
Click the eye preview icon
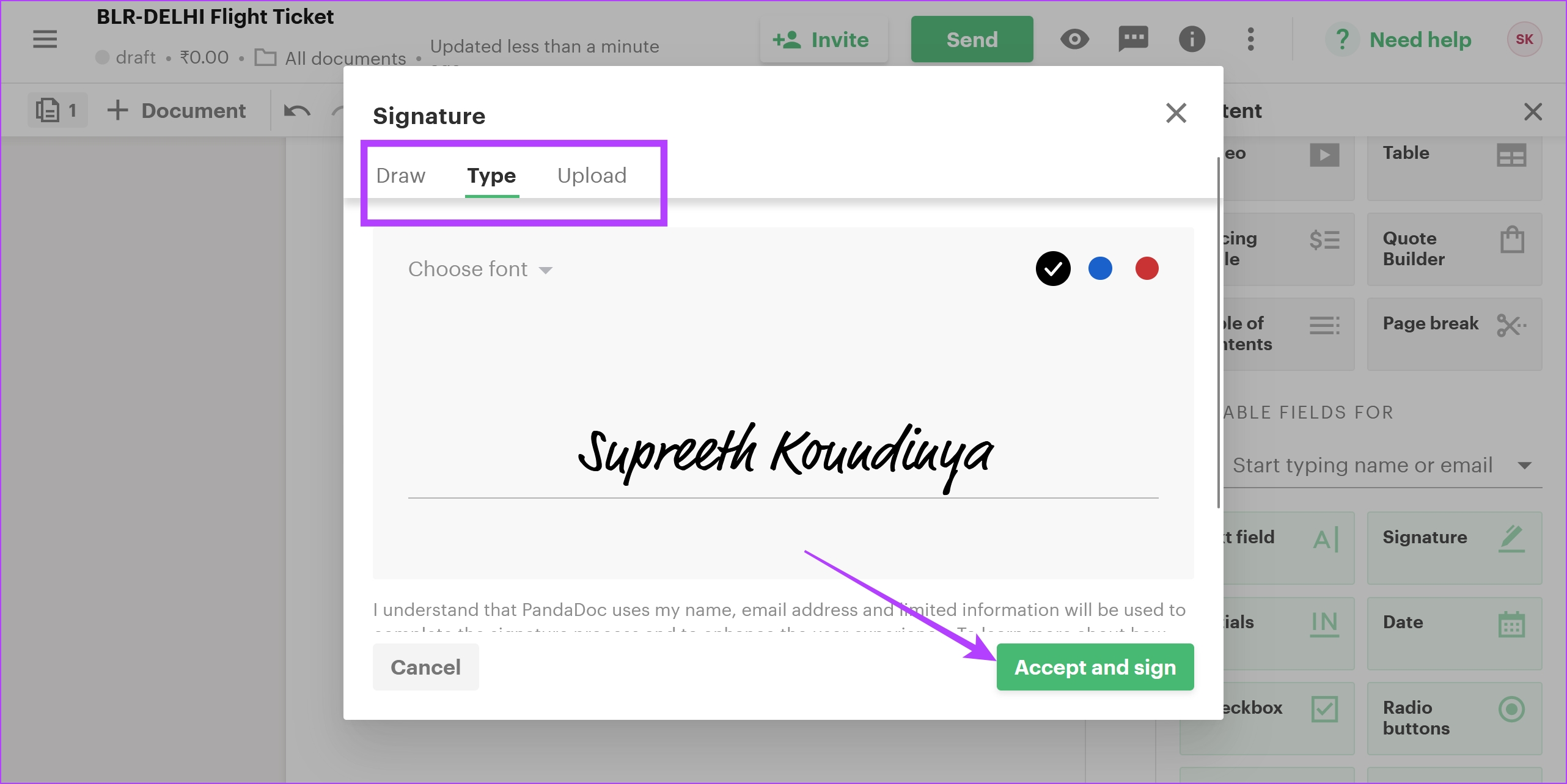pyautogui.click(x=1074, y=39)
